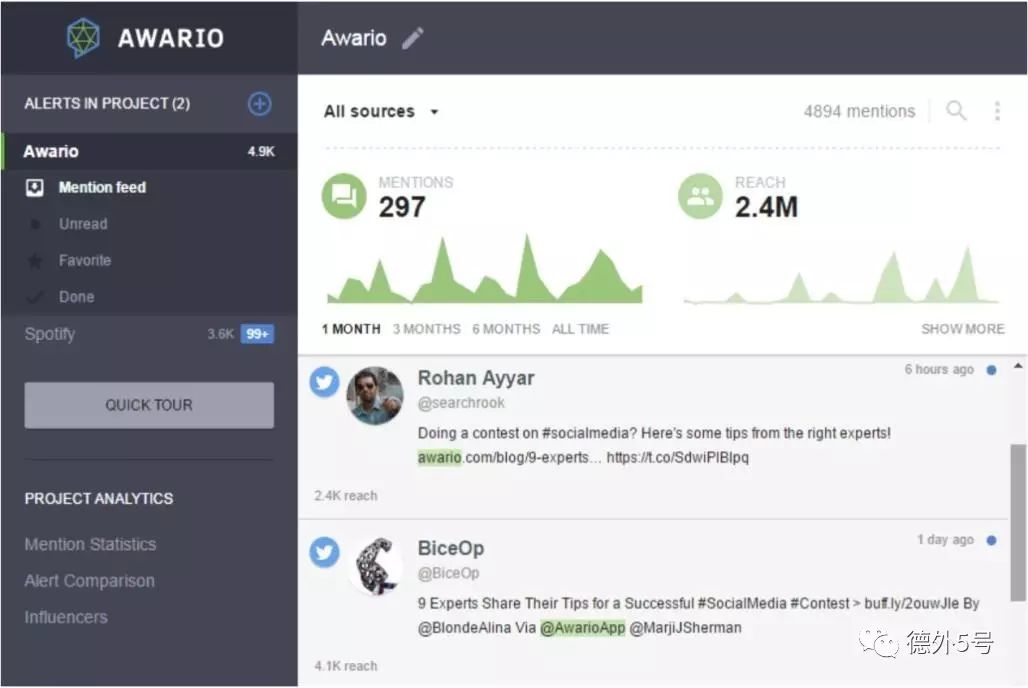Click the pencil icon to rename Awario project
This screenshot has height=688, width=1028.
pyautogui.click(x=412, y=38)
